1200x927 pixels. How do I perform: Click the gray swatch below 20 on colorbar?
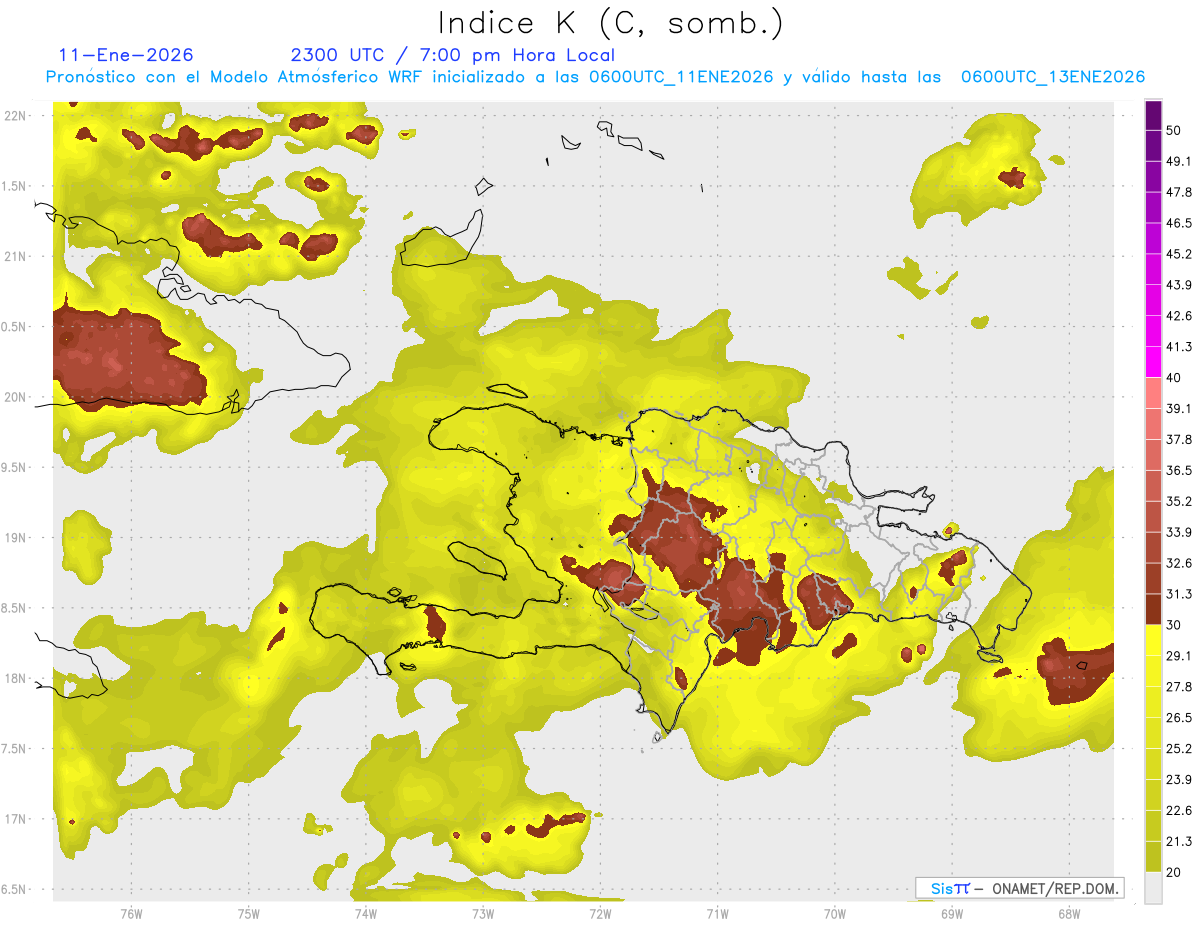pos(1154,887)
